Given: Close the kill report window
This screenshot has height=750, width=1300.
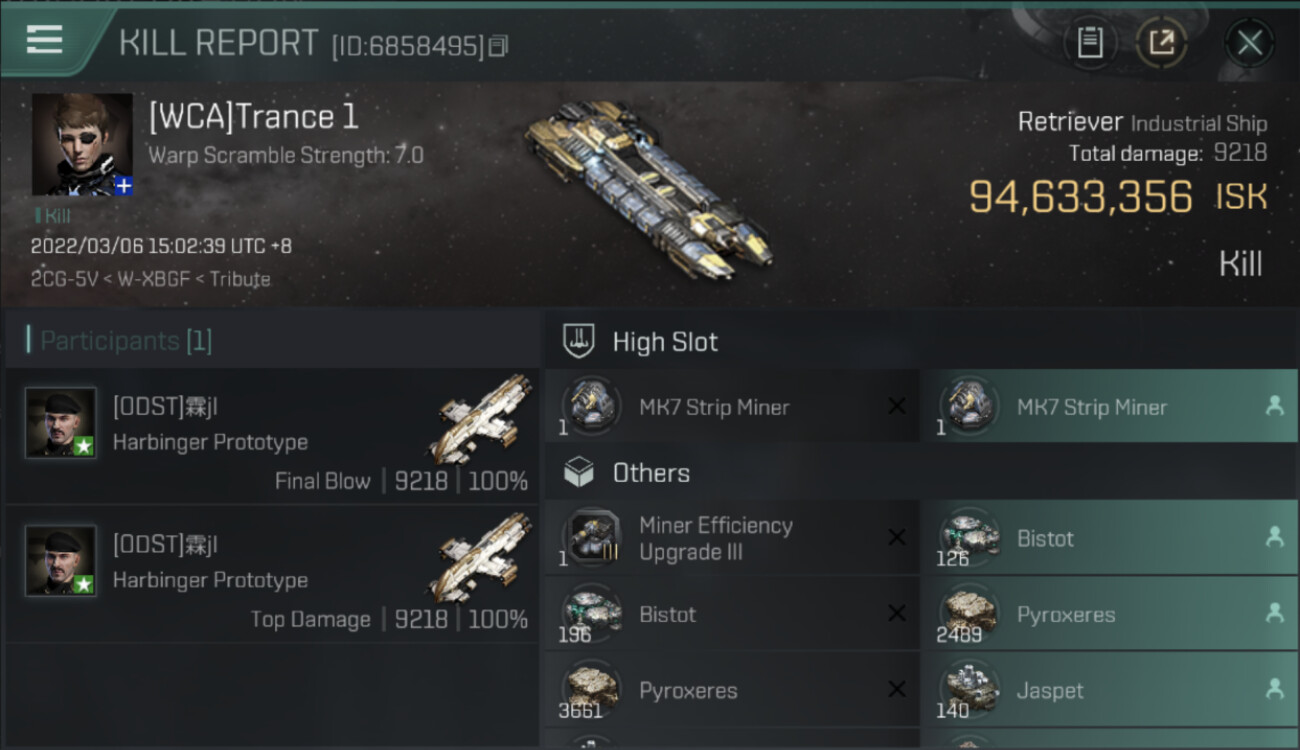Looking at the screenshot, I should point(1249,43).
